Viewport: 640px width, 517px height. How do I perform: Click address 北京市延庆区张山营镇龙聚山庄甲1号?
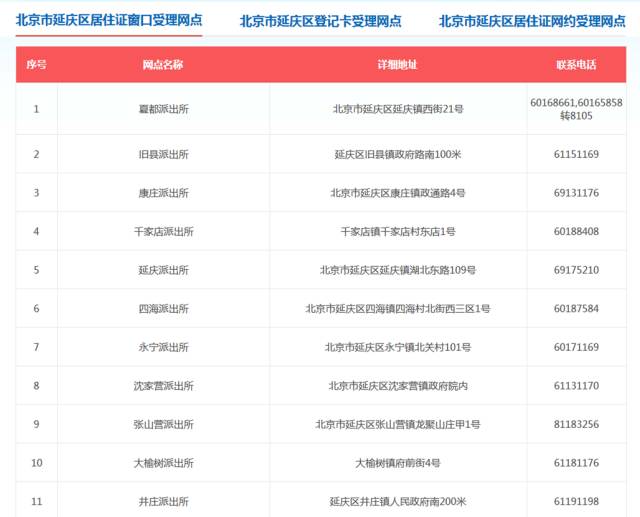tap(398, 424)
